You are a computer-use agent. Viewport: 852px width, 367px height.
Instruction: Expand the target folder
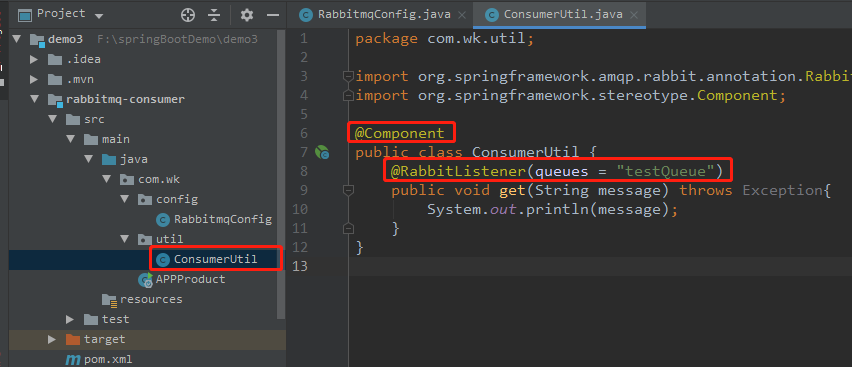click(x=52, y=339)
